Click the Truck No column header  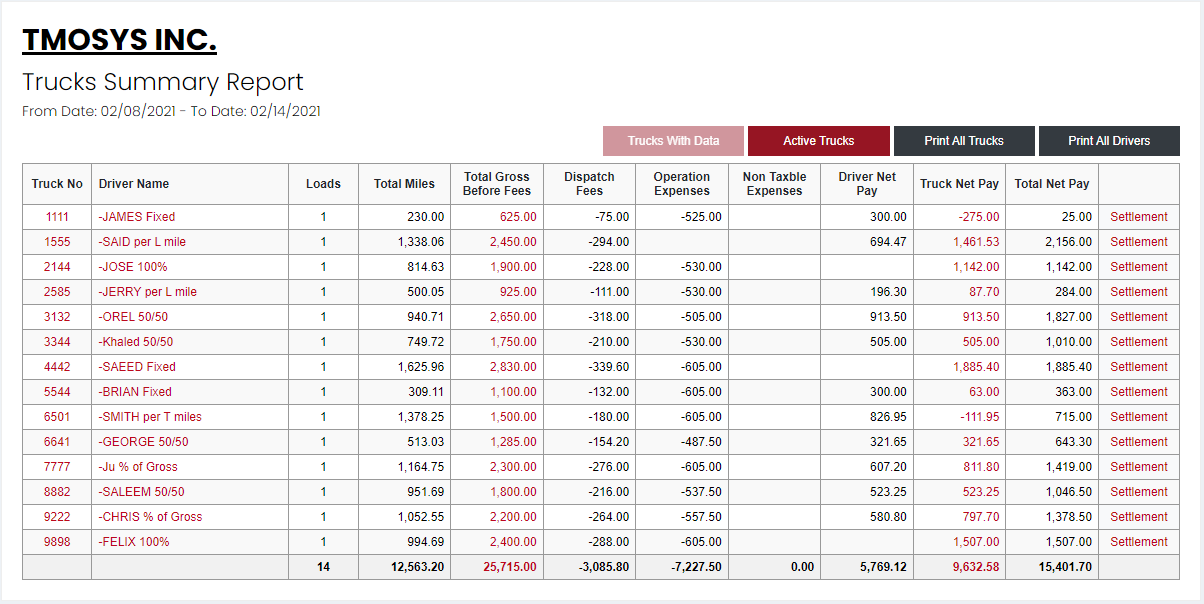point(57,184)
